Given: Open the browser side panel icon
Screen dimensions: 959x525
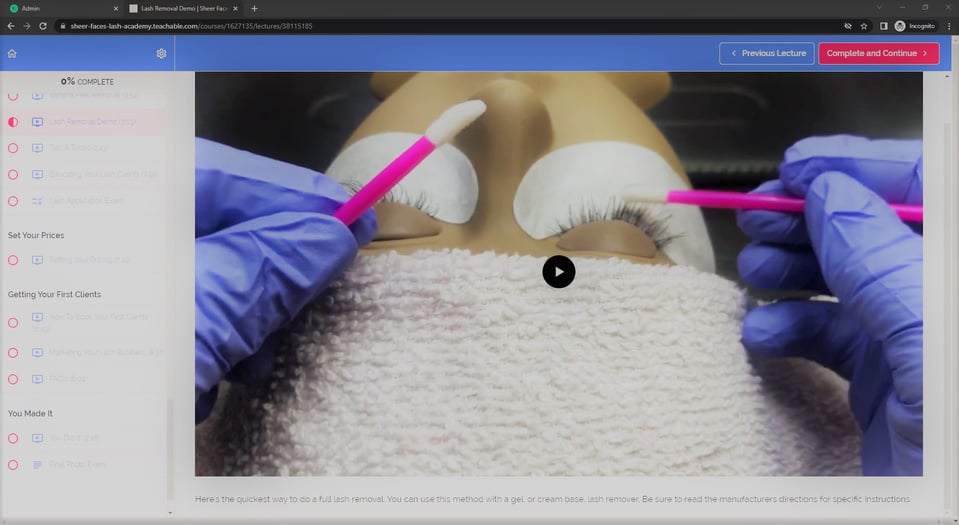Looking at the screenshot, I should (883, 25).
